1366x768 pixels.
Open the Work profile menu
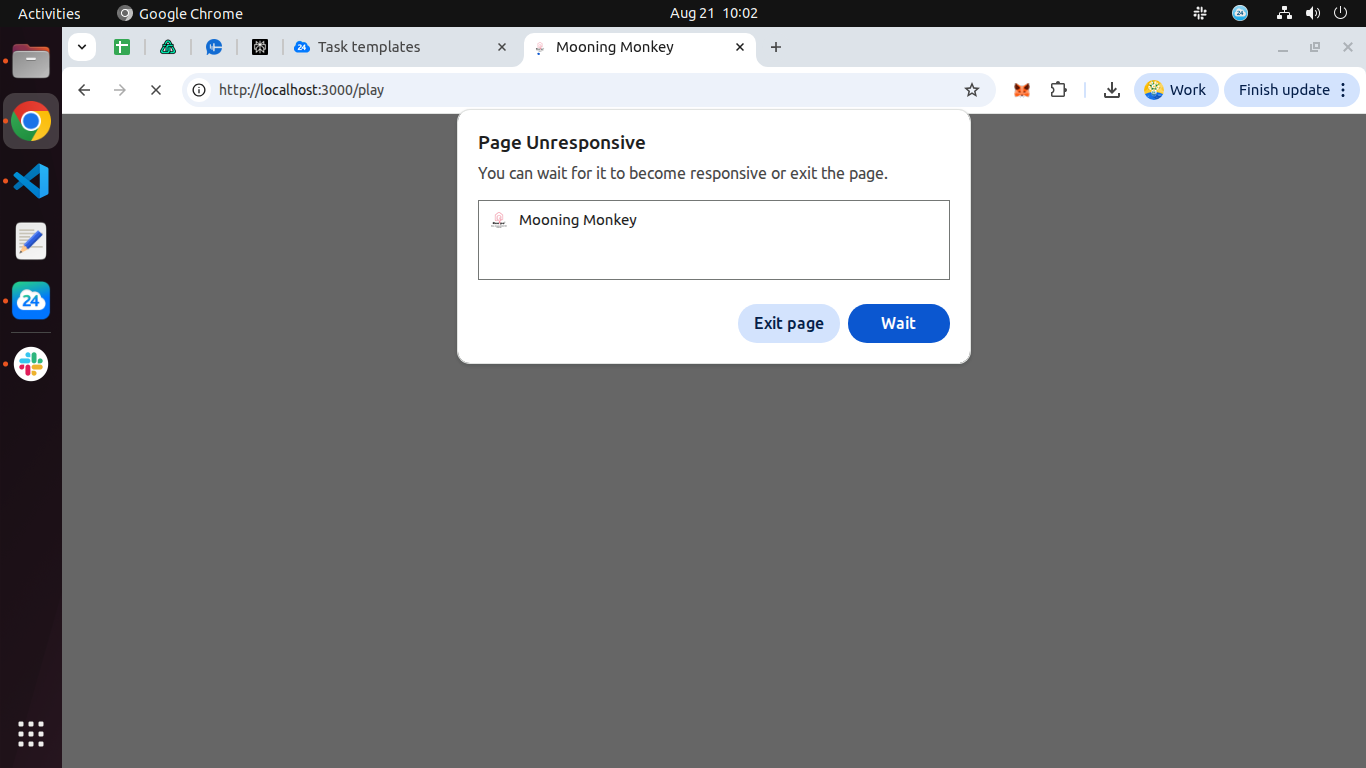1175,90
